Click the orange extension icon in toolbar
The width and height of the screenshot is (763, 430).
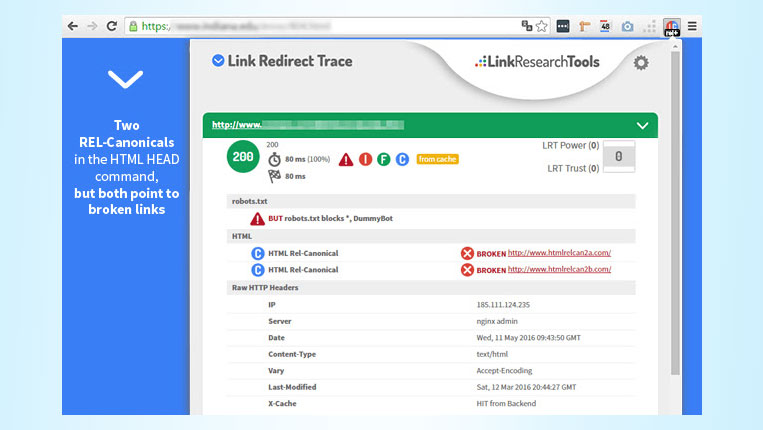pyautogui.click(x=584, y=26)
